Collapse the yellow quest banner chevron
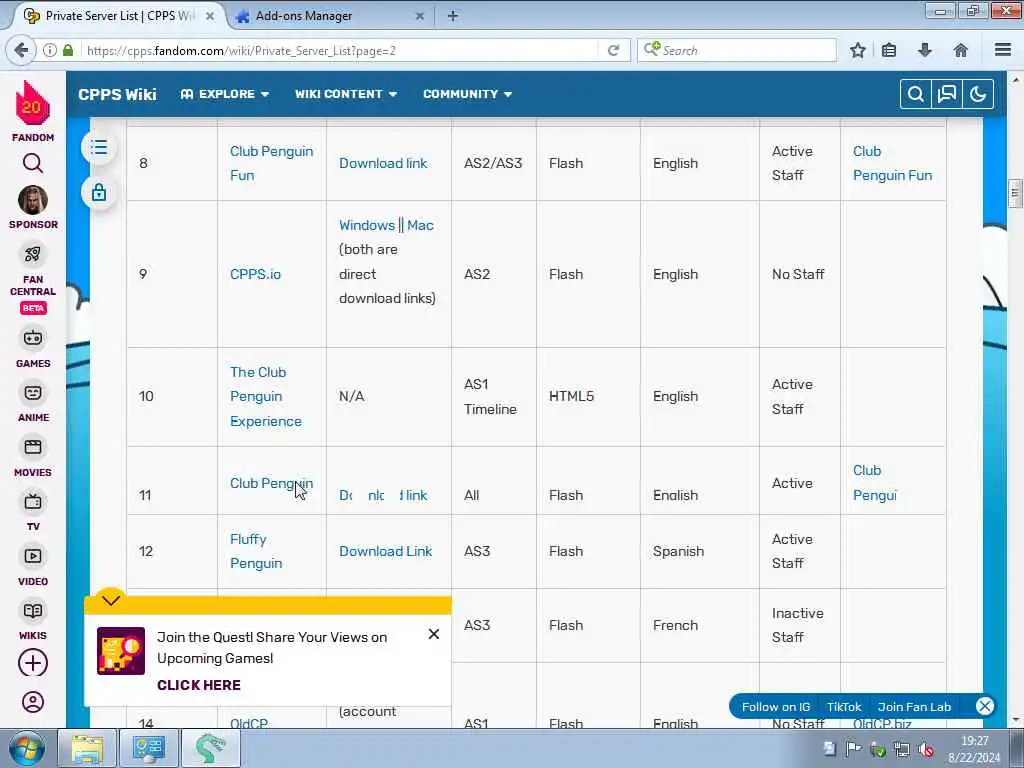 (111, 600)
